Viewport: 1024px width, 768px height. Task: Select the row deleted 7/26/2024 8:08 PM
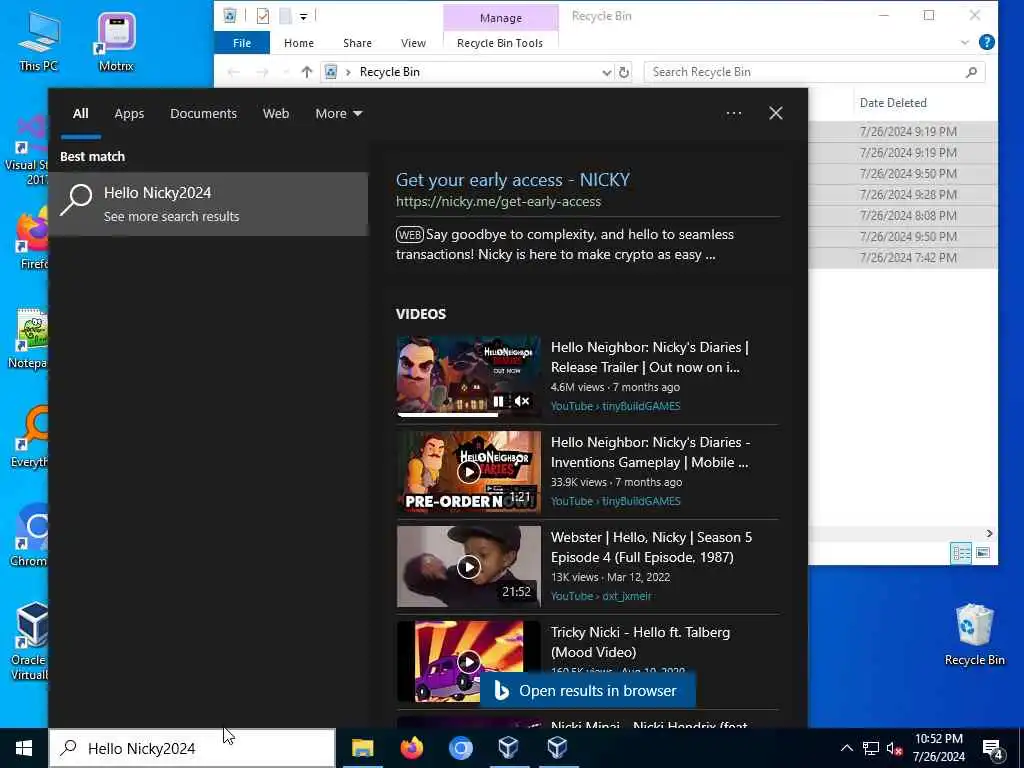pyautogui.click(x=903, y=216)
